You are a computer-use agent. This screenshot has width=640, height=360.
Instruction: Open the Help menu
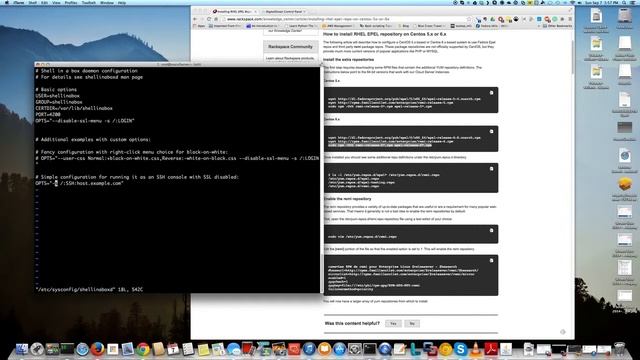122,2
